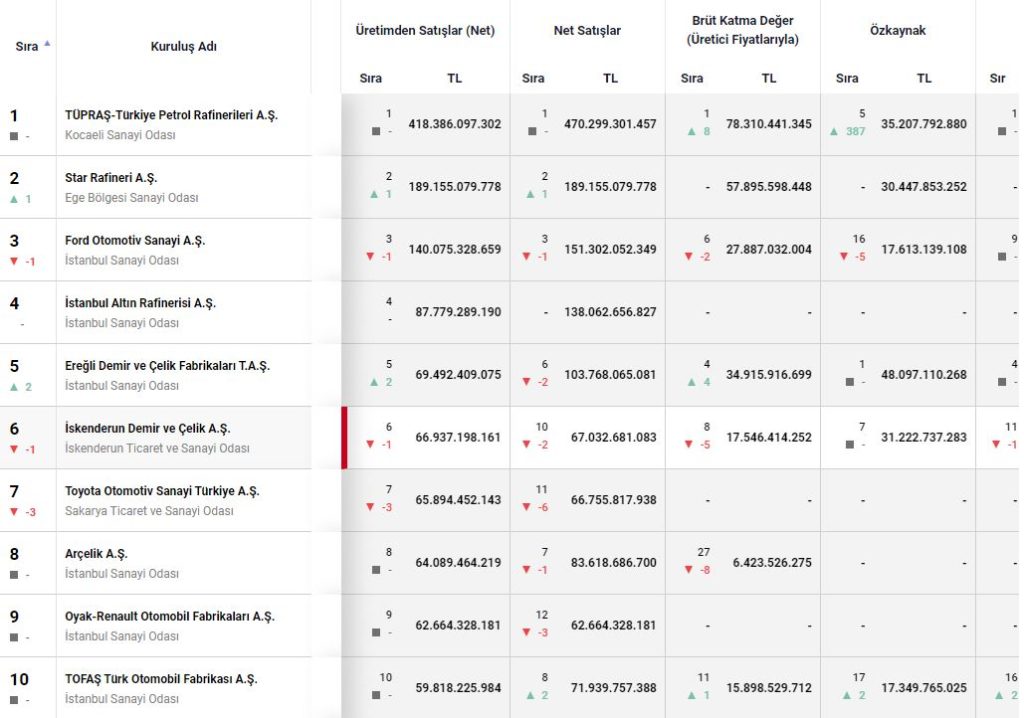This screenshot has width=1024, height=718.
Task: Open İstanbul Altın Rafinerisi A.Ş. entry
Action: click(140, 303)
